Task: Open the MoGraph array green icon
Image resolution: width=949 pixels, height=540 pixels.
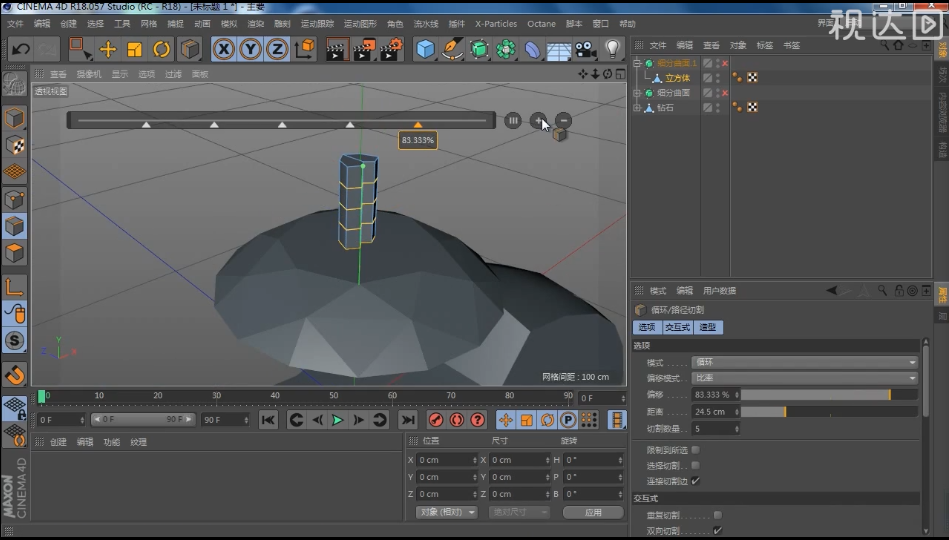Action: pyautogui.click(x=505, y=49)
